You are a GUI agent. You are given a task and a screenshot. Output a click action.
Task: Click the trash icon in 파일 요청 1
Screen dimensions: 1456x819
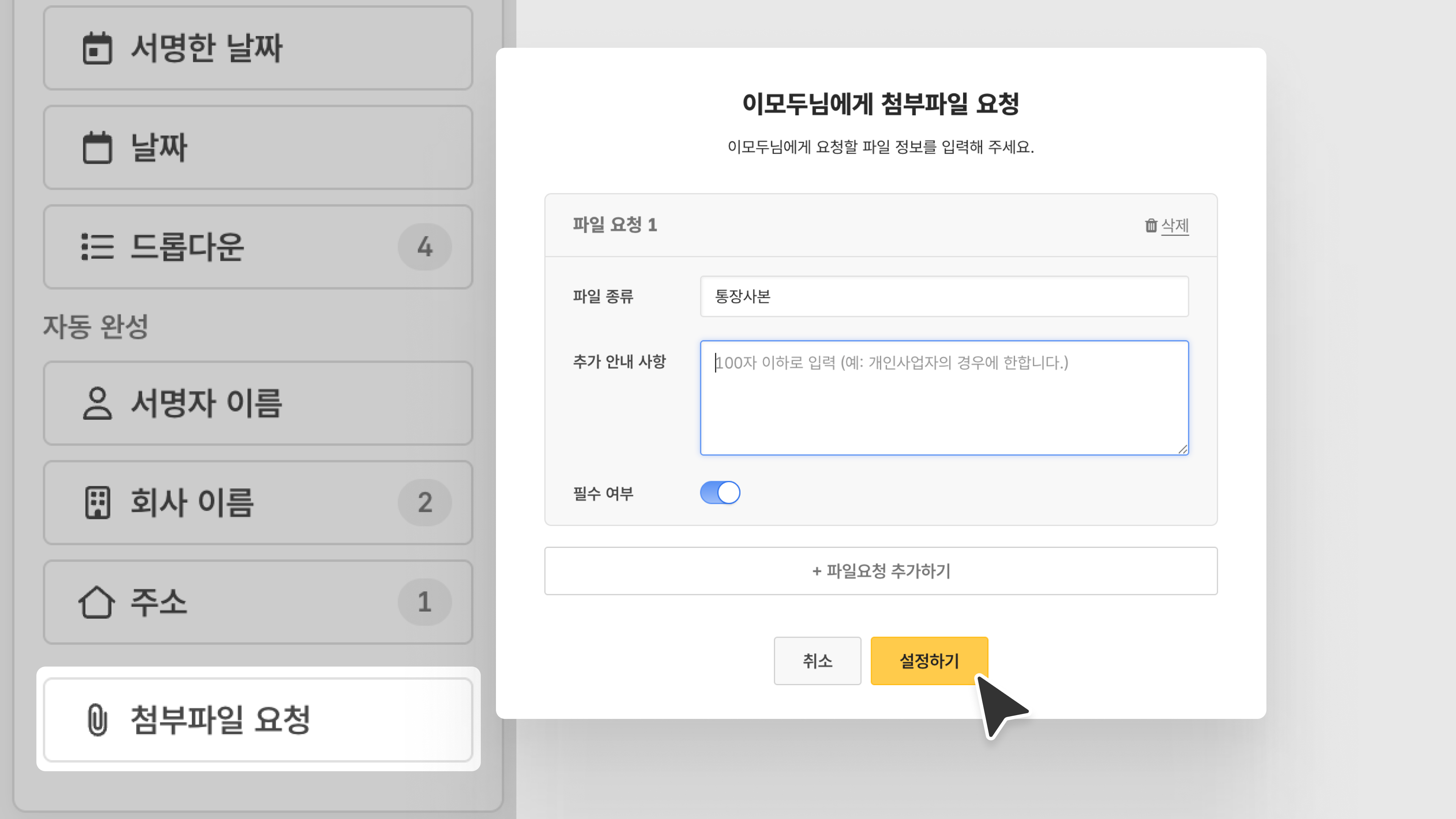pyautogui.click(x=1151, y=226)
